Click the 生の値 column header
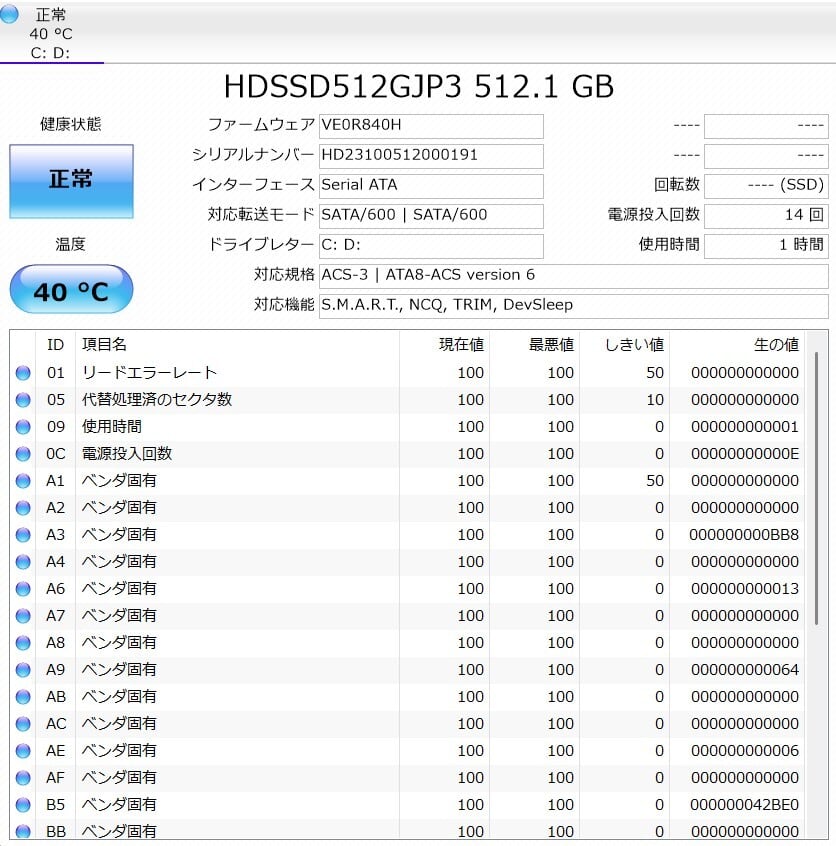 (775, 344)
